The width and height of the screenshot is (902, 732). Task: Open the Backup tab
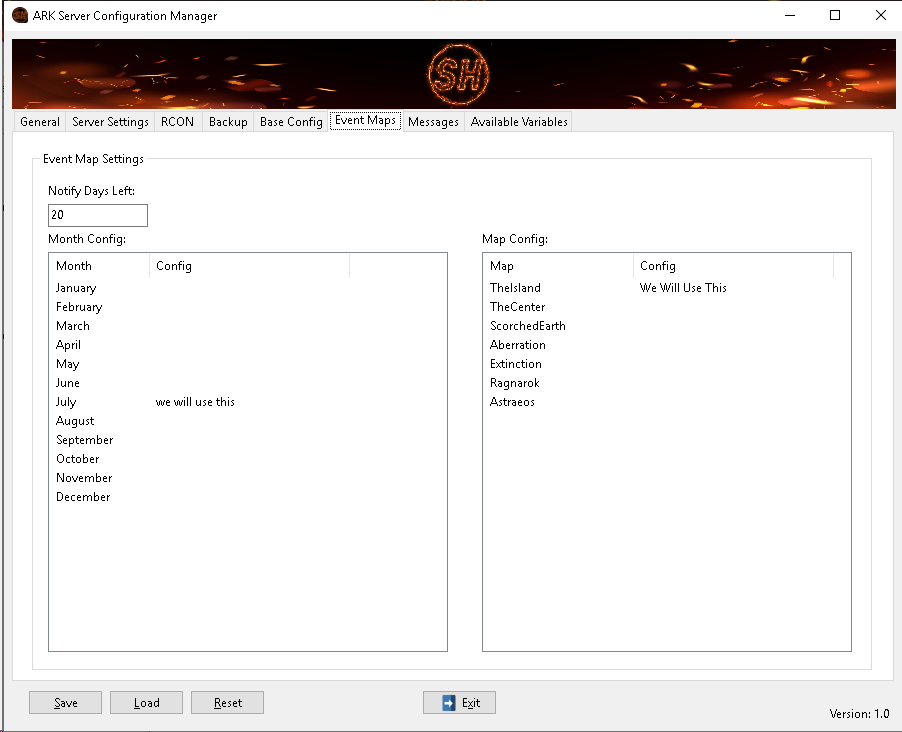[228, 122]
